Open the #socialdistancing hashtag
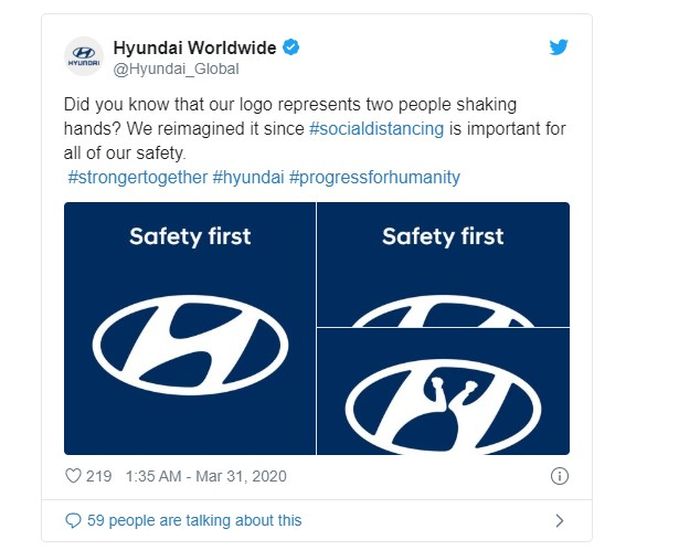Image resolution: width=700 pixels, height=550 pixels. (x=376, y=129)
